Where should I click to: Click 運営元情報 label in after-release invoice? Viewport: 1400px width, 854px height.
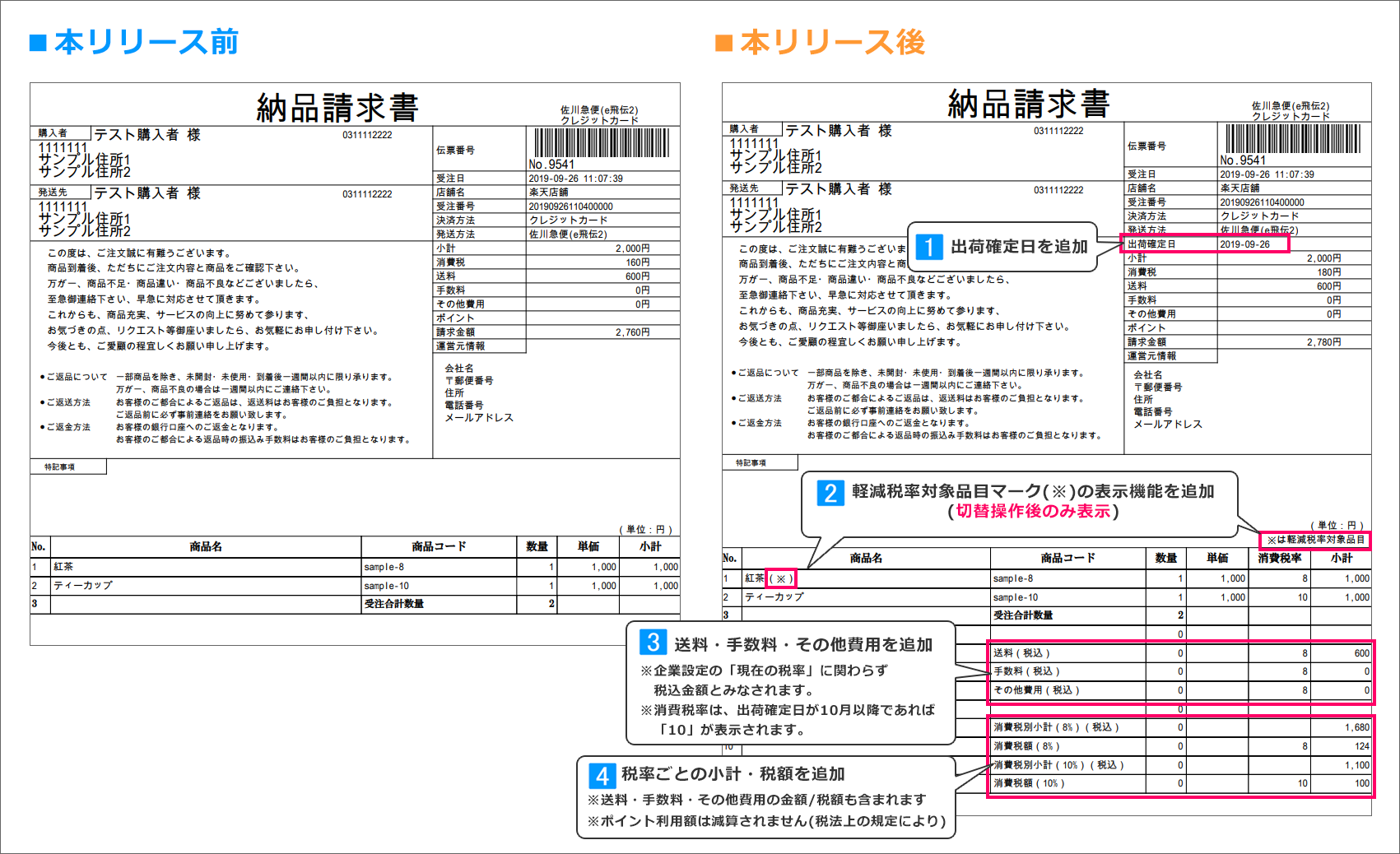coord(1151,356)
